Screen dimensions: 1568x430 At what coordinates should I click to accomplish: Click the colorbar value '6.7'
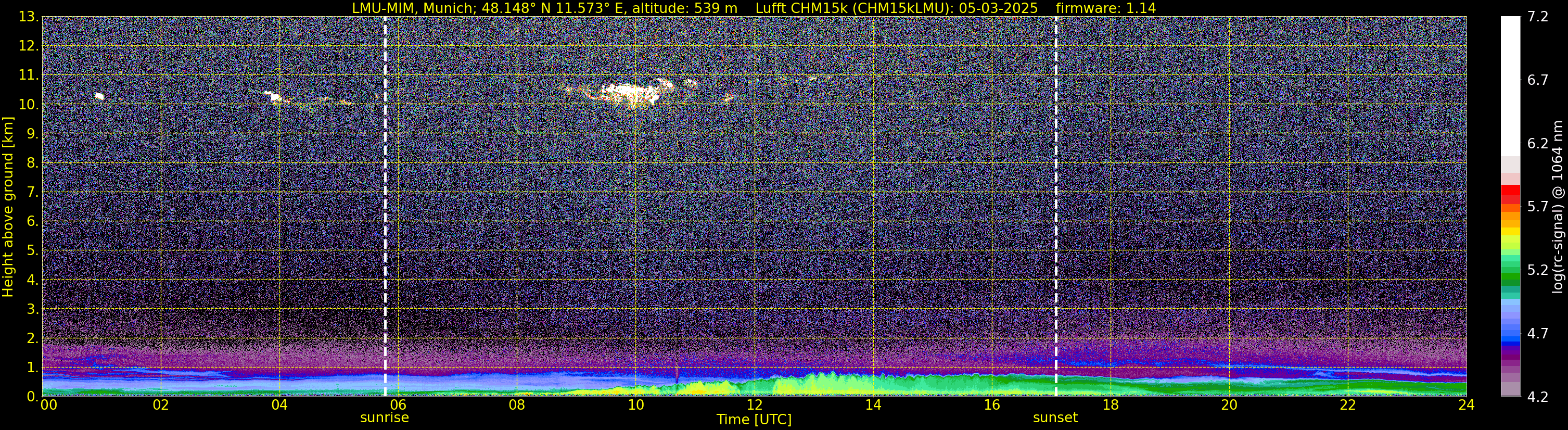coord(1538,80)
